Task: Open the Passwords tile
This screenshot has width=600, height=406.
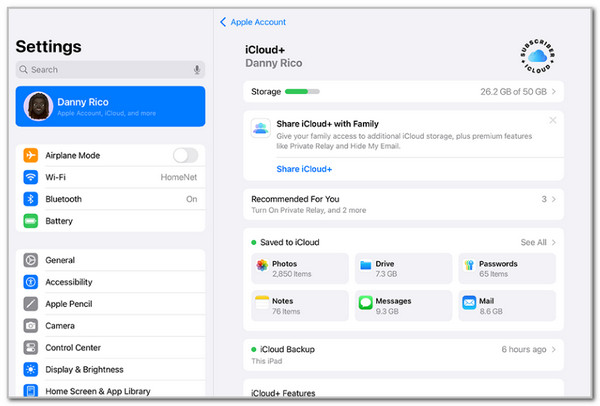Action: point(507,268)
